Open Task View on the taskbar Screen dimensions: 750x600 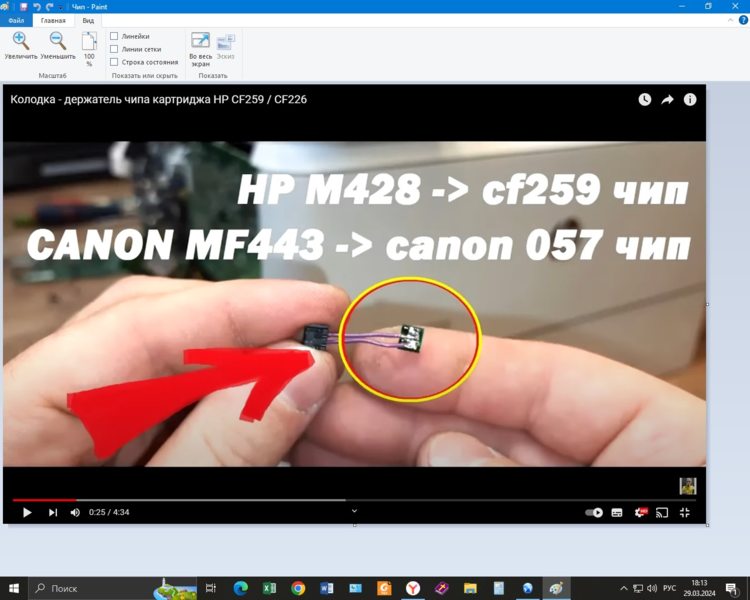coord(210,588)
